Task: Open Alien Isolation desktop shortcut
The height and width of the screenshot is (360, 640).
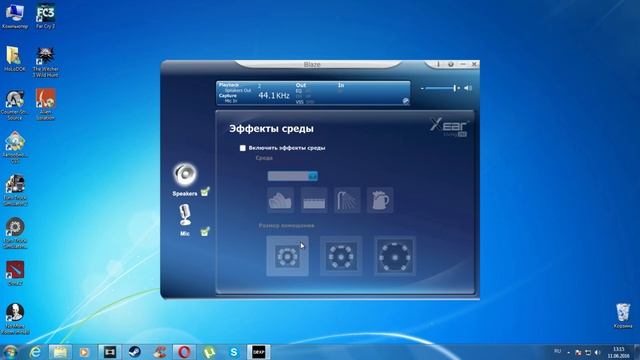Action: 45,104
